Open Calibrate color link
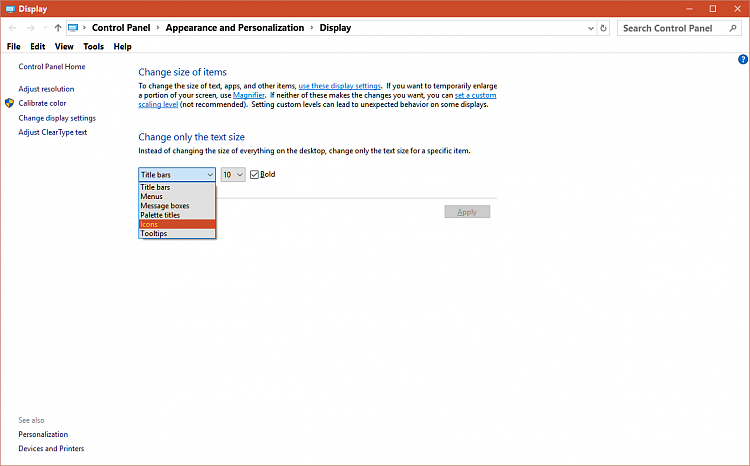750x466 pixels. coord(42,103)
